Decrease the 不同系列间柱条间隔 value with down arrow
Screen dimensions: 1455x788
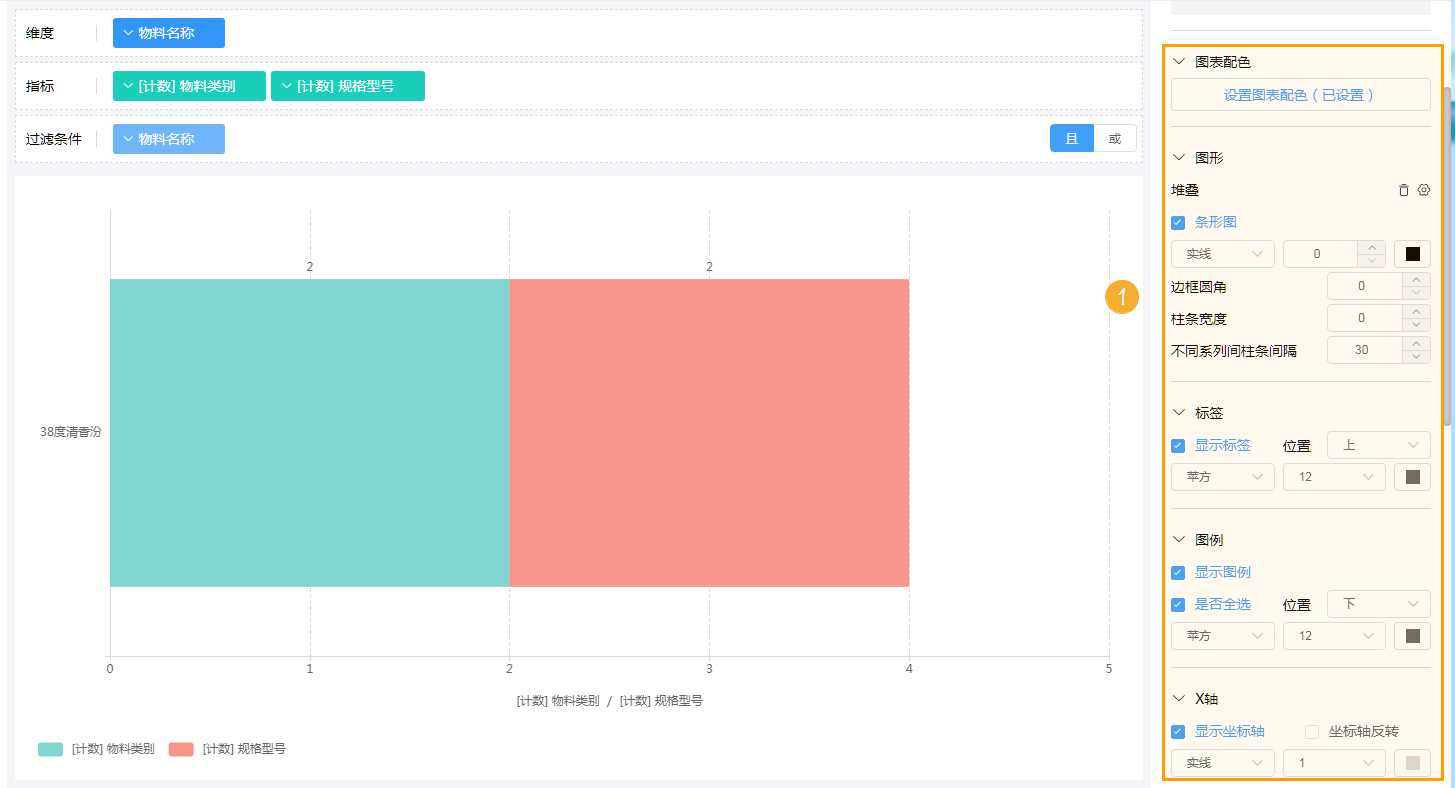pyautogui.click(x=1416, y=357)
